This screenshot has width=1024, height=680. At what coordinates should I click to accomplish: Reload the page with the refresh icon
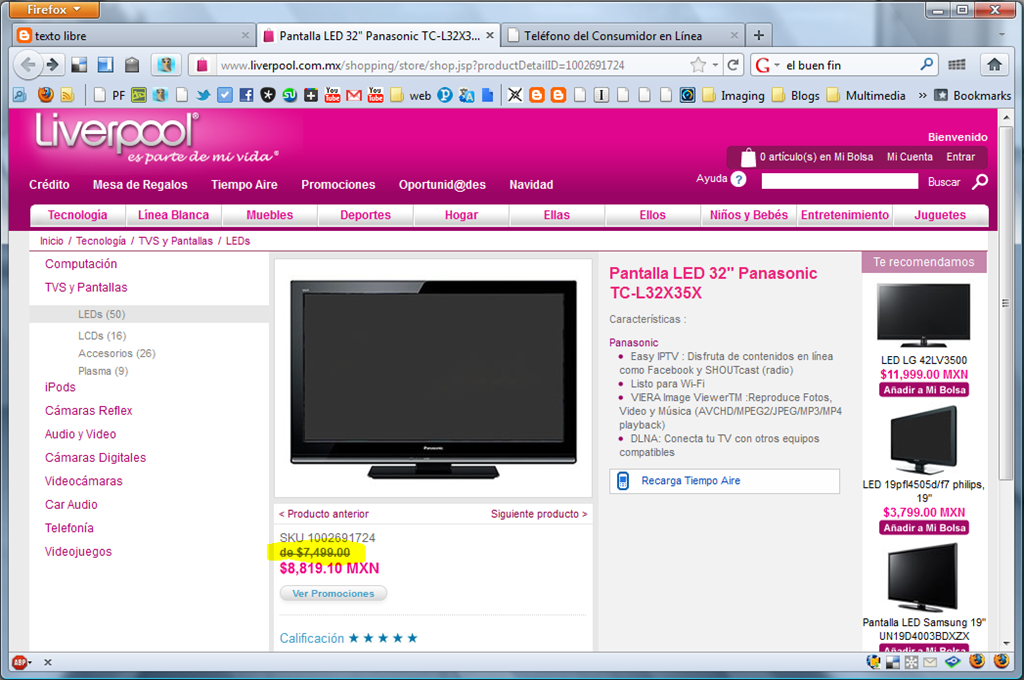[x=733, y=65]
